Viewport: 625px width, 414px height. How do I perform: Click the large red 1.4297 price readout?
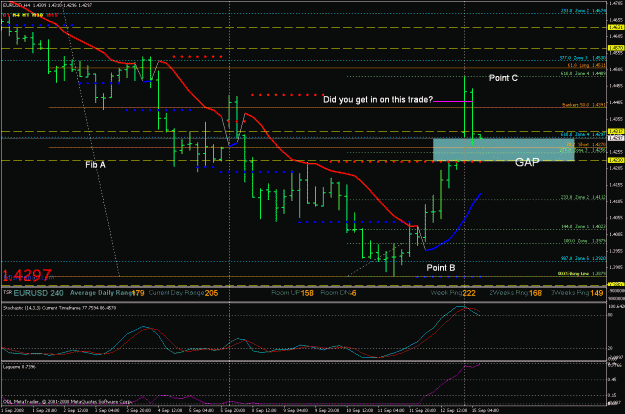click(x=27, y=275)
